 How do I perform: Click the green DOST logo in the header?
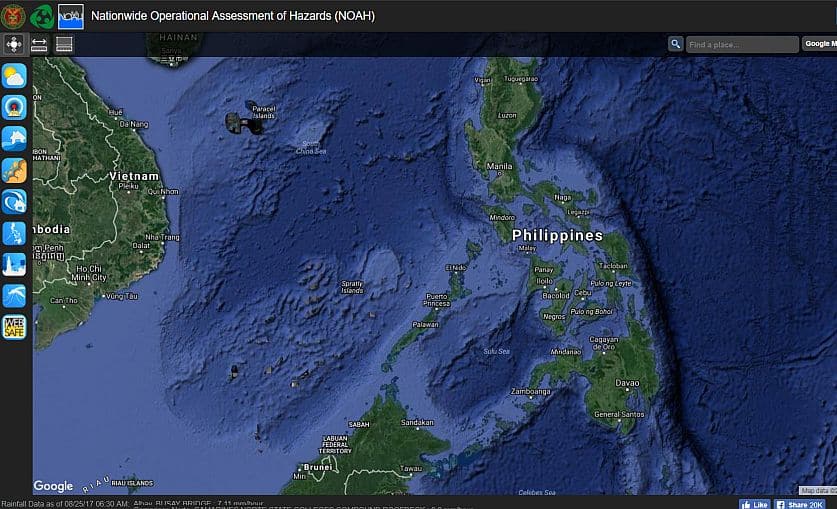pos(42,15)
